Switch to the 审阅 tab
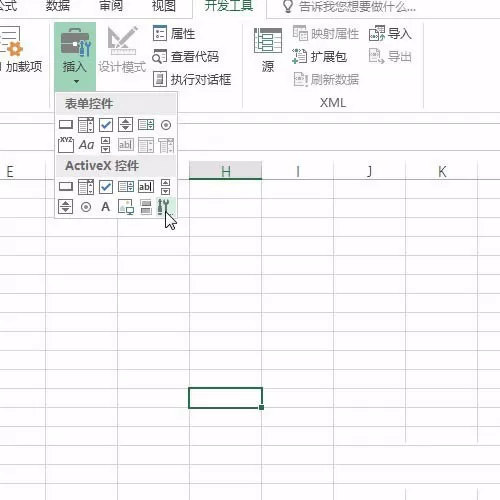Viewport: 500px width, 500px height. (x=111, y=5)
